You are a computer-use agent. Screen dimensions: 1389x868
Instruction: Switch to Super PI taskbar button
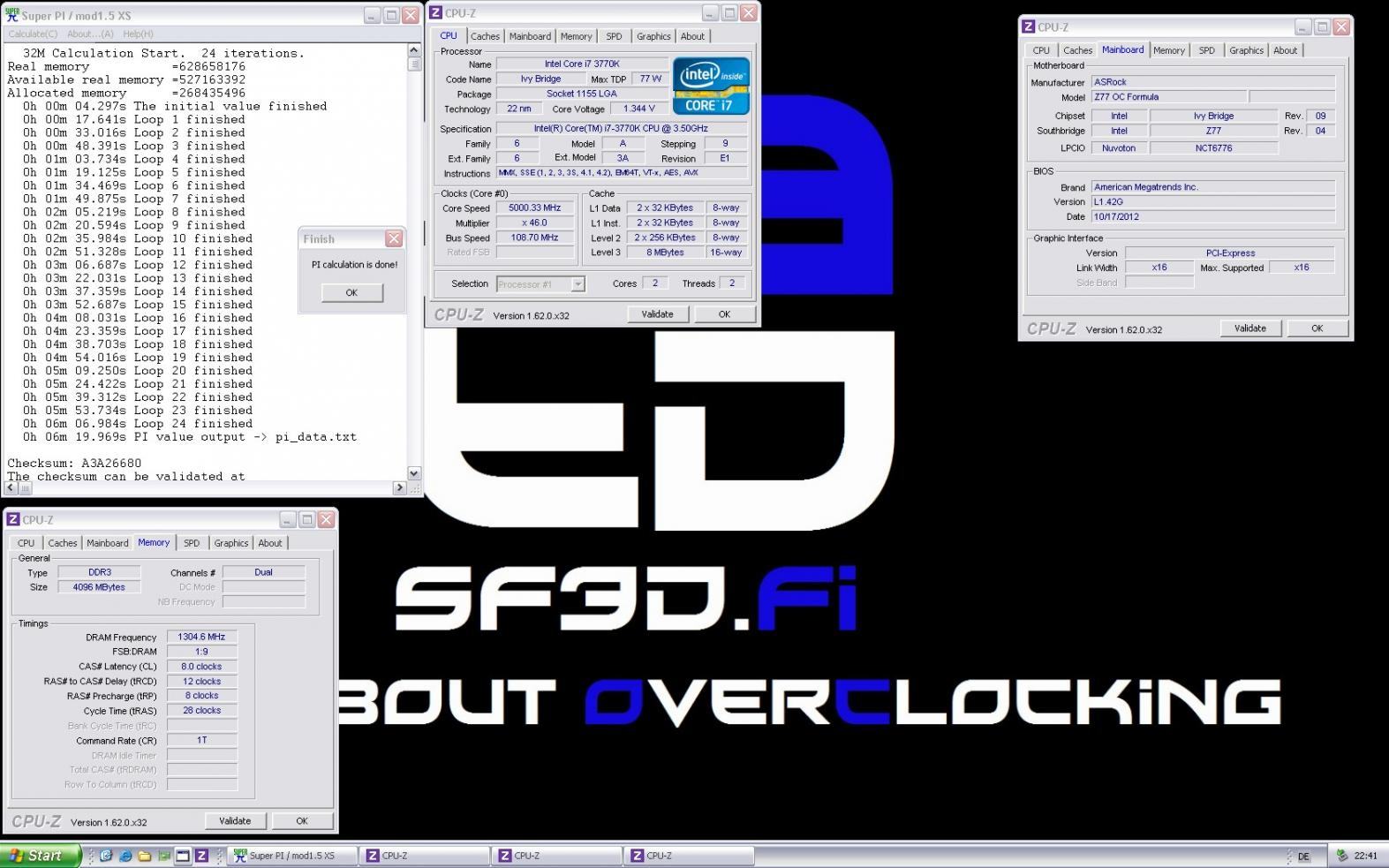tap(293, 856)
